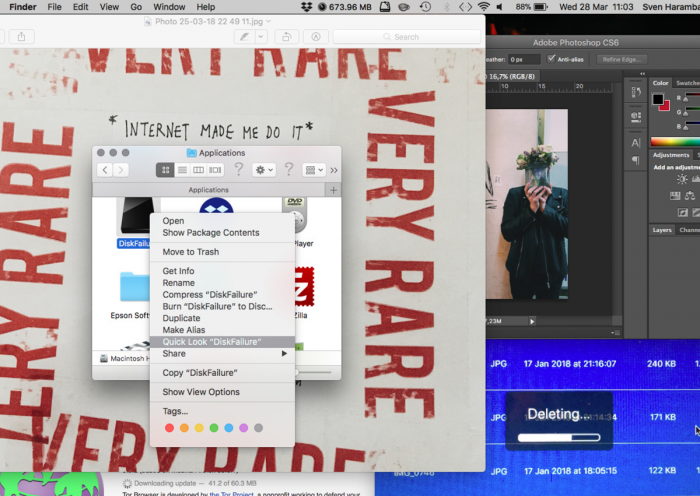
Task: Open the Finder File menu
Action: (54, 7)
